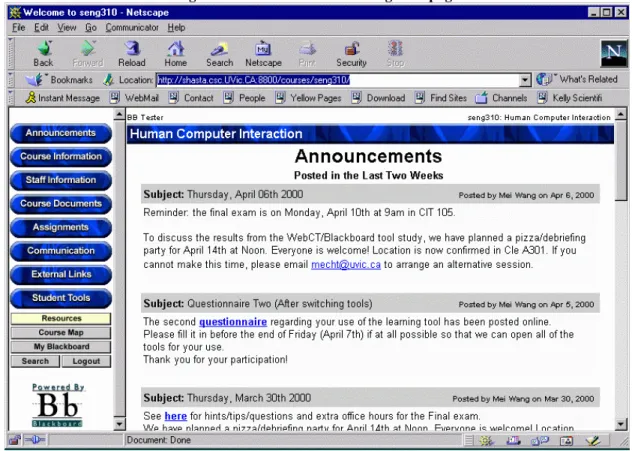The width and height of the screenshot is (632, 451).
Task: Open External Links section
Action: coord(61,274)
